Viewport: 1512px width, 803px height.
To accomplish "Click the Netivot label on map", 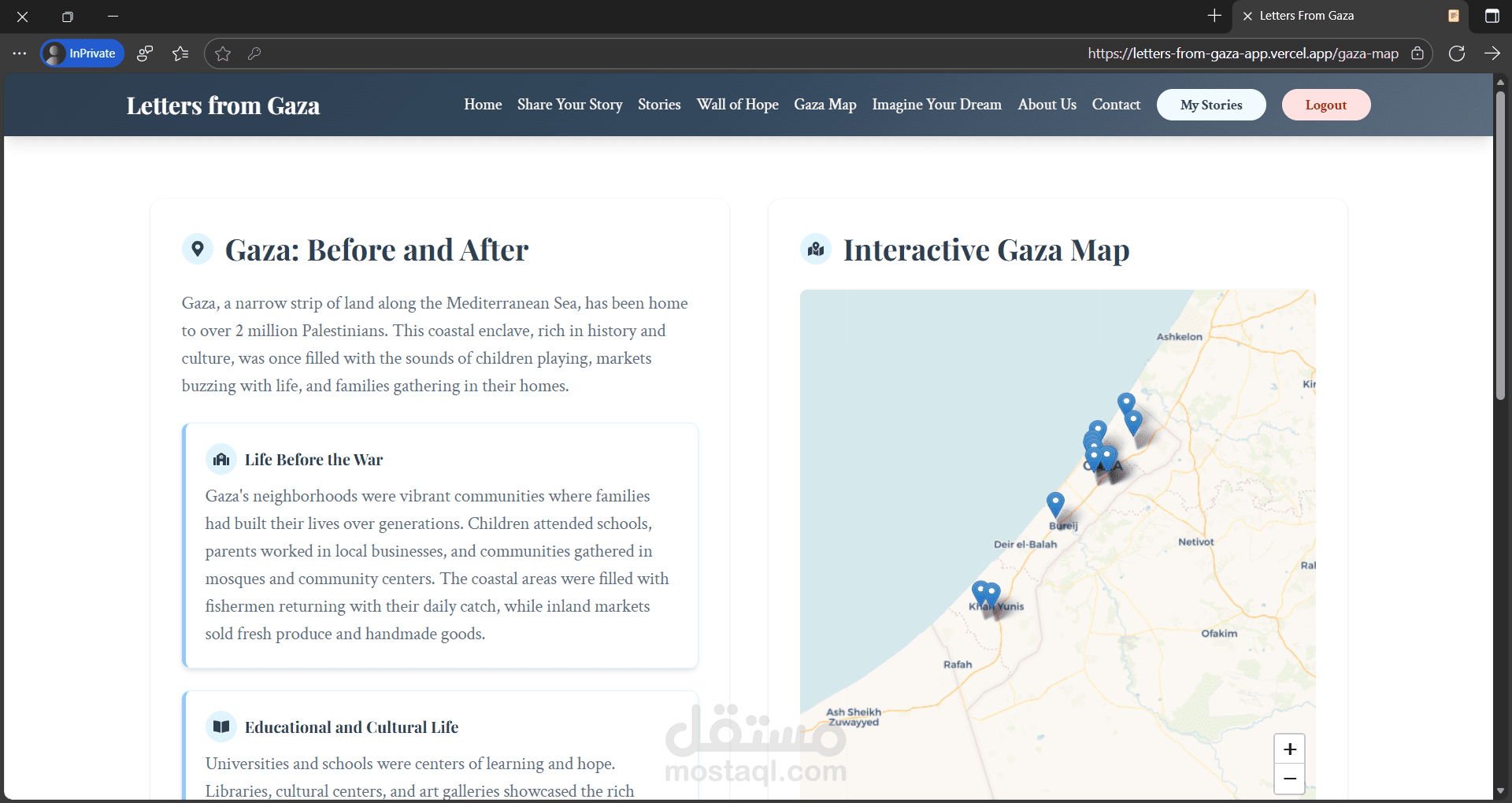I will click(1196, 542).
